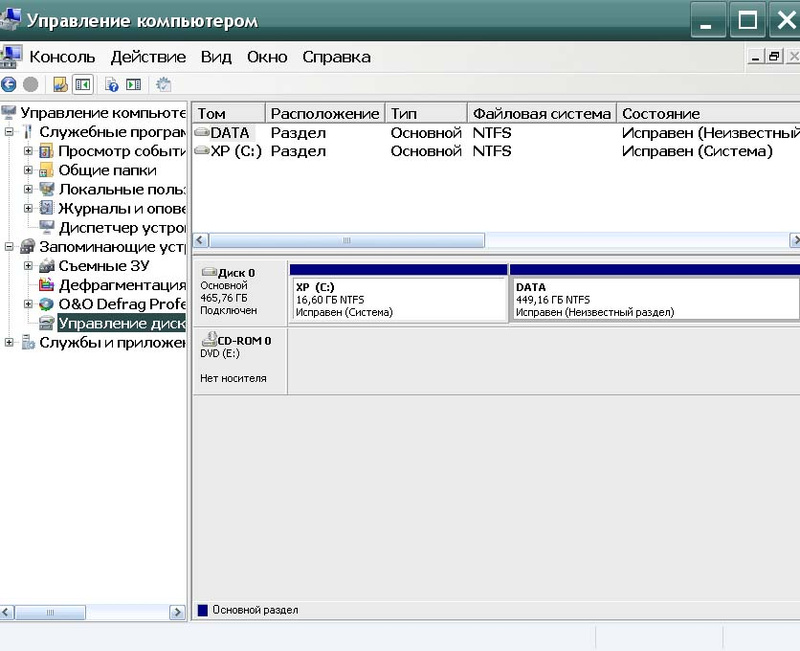800x651 pixels.
Task: Expand the O&O Defrag node
Action: (x=29, y=304)
